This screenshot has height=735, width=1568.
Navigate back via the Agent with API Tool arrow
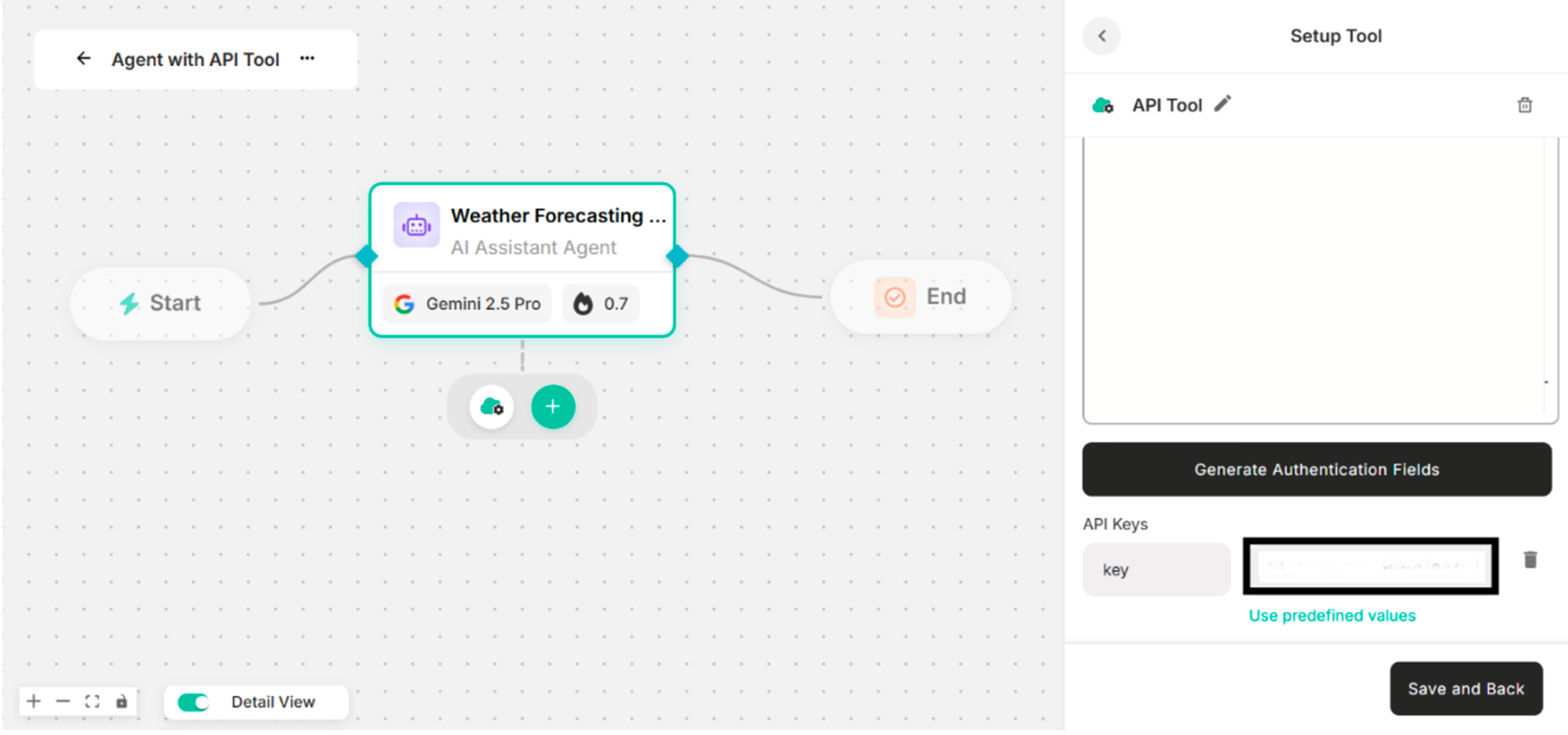coord(83,58)
